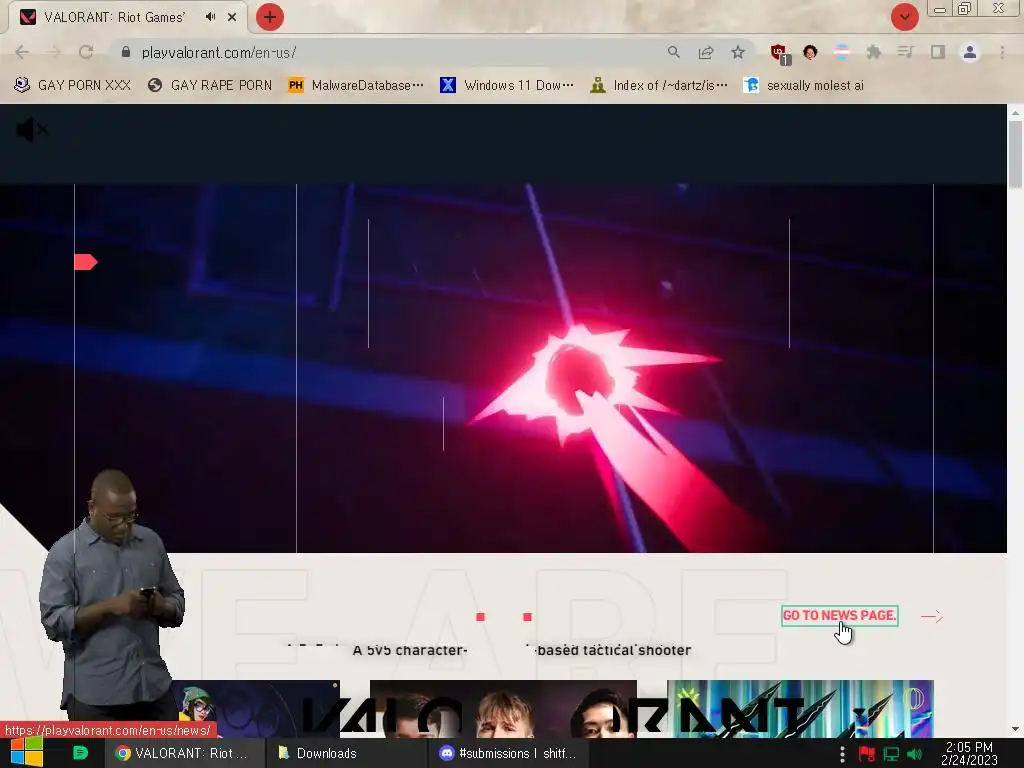Go back with the browser back arrow
The image size is (1024, 768).
[x=22, y=52]
